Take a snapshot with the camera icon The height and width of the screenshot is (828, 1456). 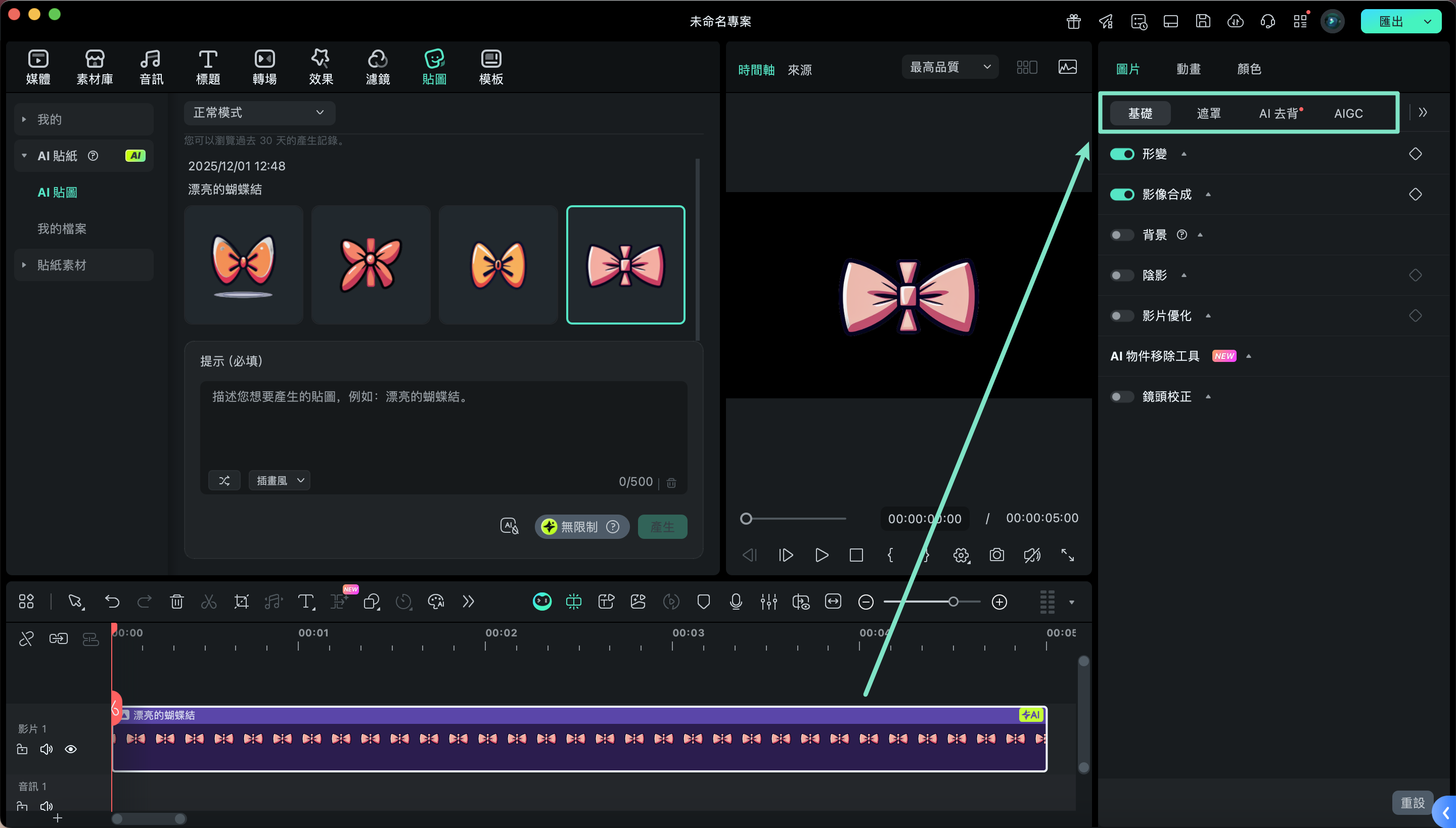pyautogui.click(x=996, y=555)
